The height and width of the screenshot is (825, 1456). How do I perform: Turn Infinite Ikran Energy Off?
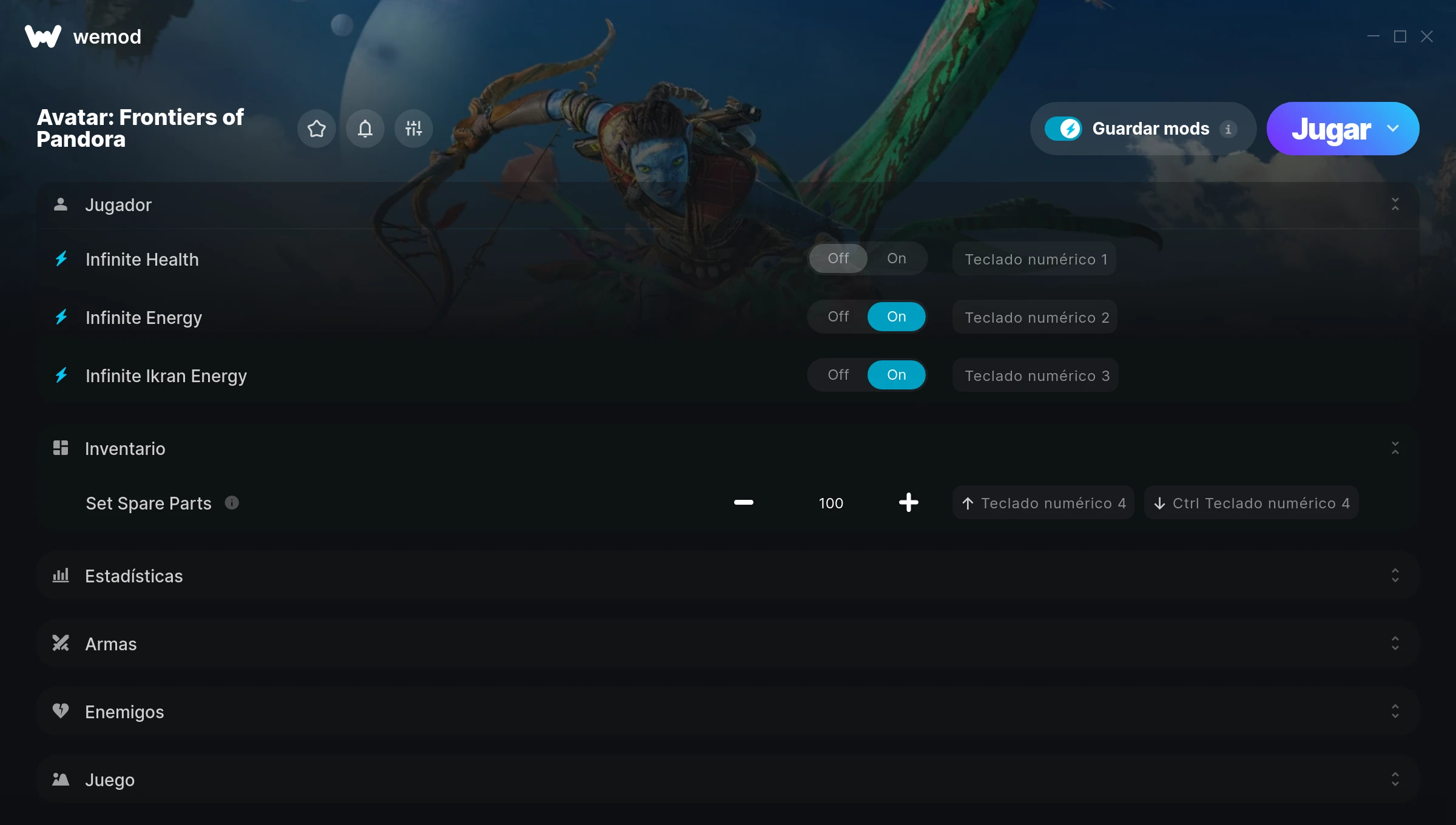click(838, 375)
